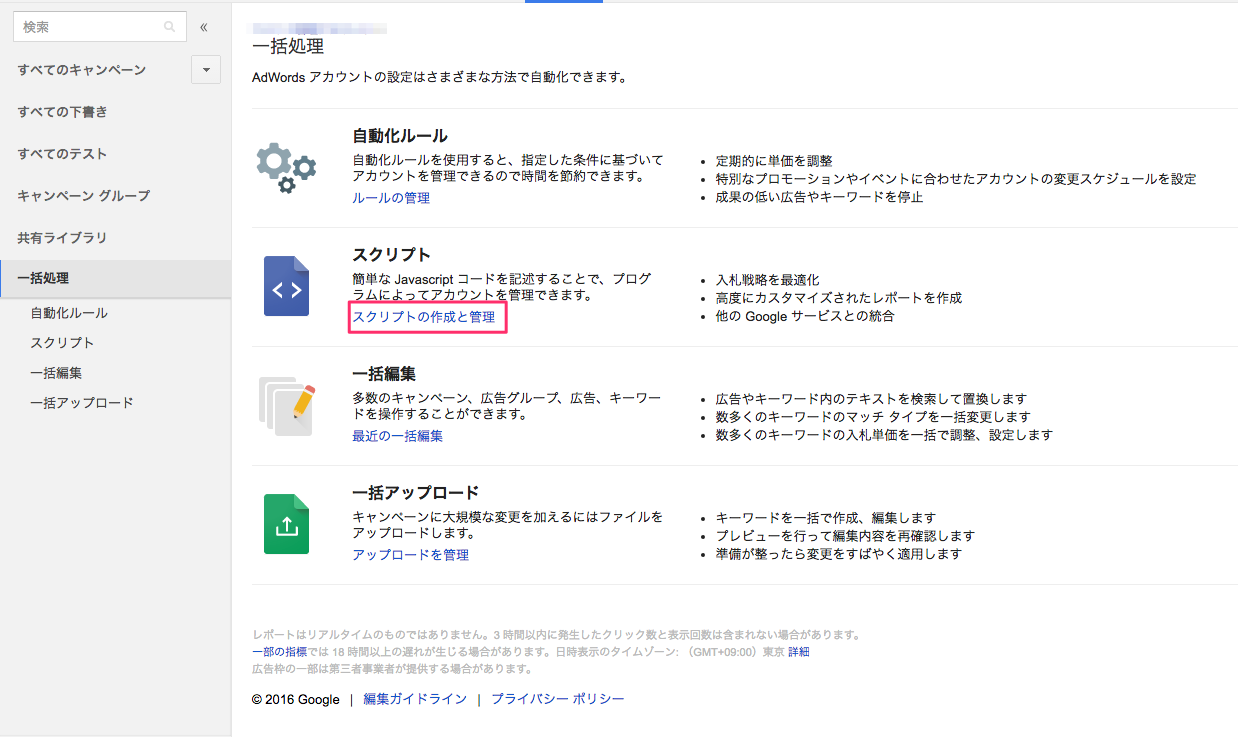
Task: Click the bullet text 定期的に単価を調整
Action: click(774, 161)
